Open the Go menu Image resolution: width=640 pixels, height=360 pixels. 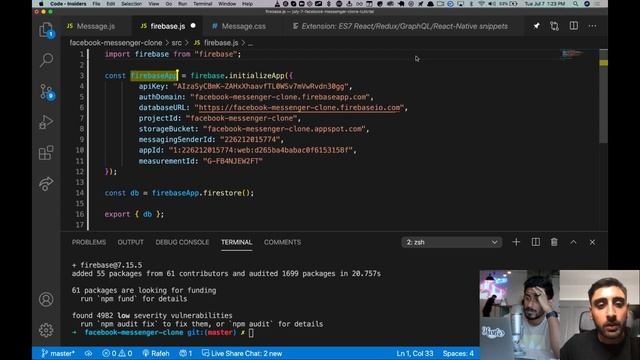coord(169,4)
